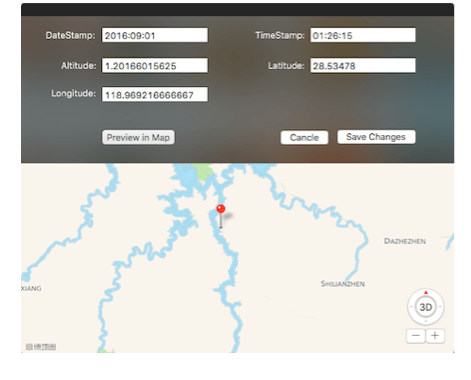The image size is (471, 380).
Task: Zoom out map with minus button
Action: 416,335
